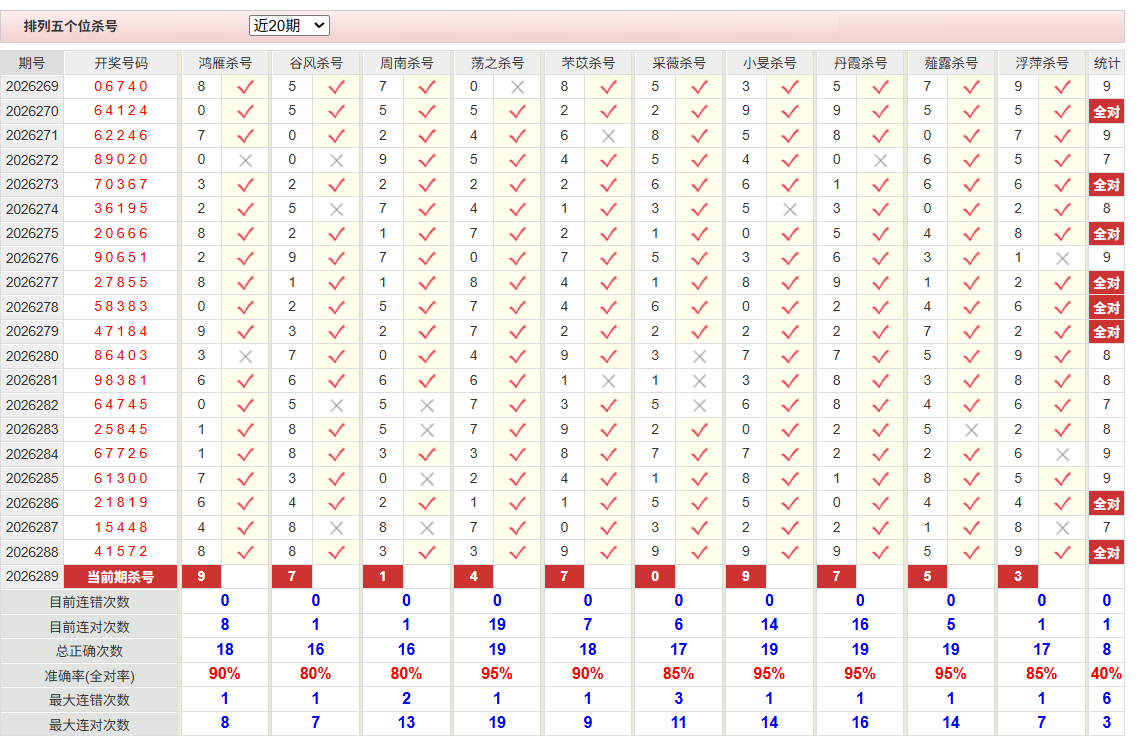Click the X mark in 鸿雁杀号 for 2026280

(245, 356)
